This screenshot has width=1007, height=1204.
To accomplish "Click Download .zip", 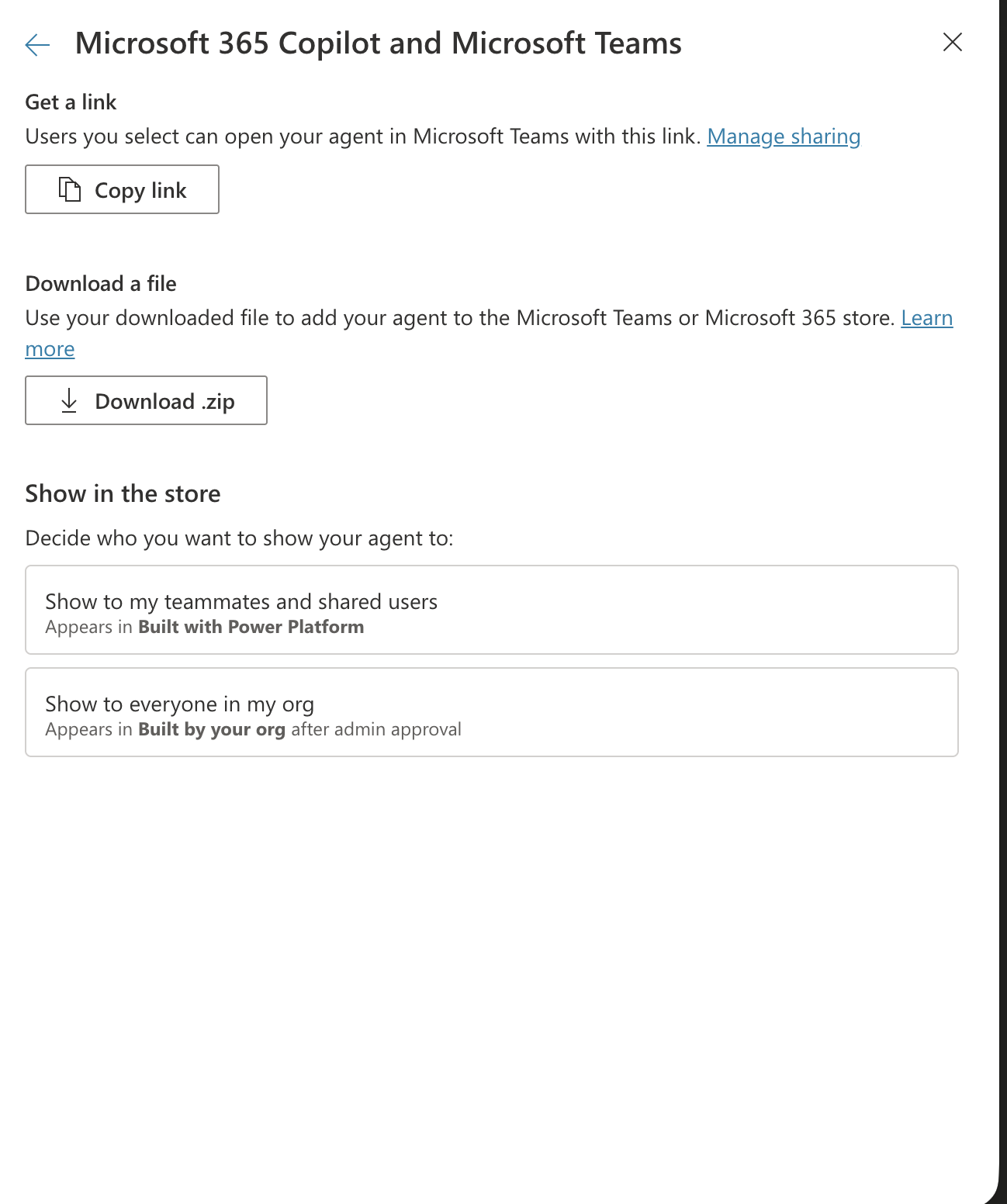I will (x=146, y=400).
